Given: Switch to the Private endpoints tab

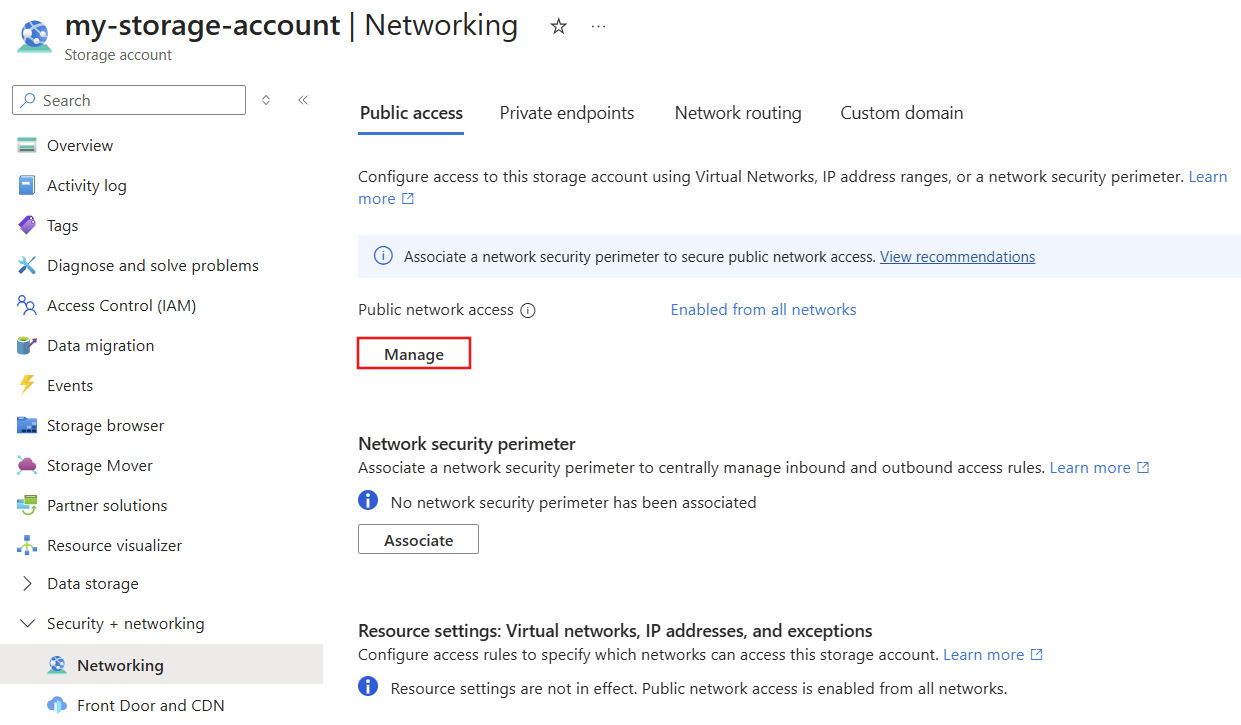Looking at the screenshot, I should 566,113.
